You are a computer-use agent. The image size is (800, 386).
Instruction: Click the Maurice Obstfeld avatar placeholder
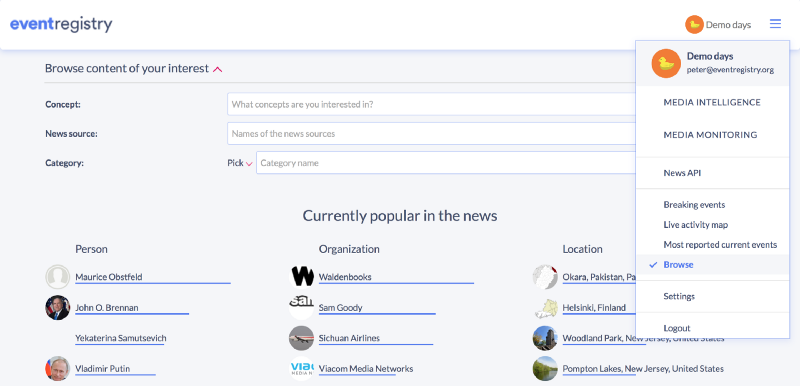click(58, 277)
